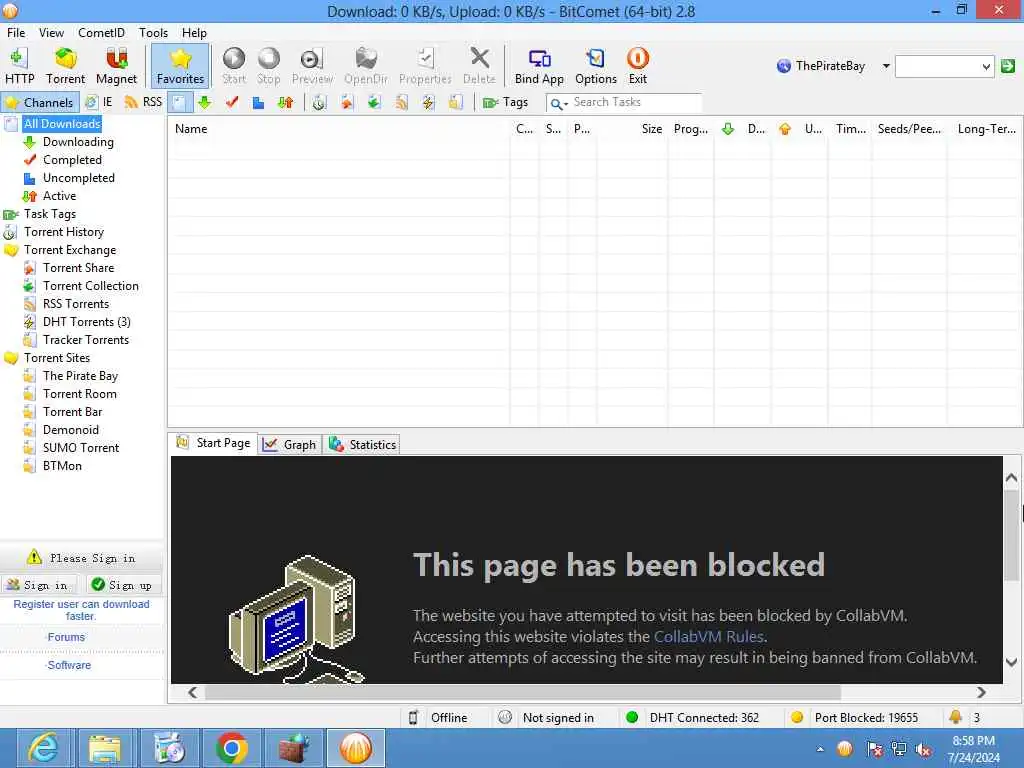Select Downloading in sidebar tree

(x=78, y=142)
